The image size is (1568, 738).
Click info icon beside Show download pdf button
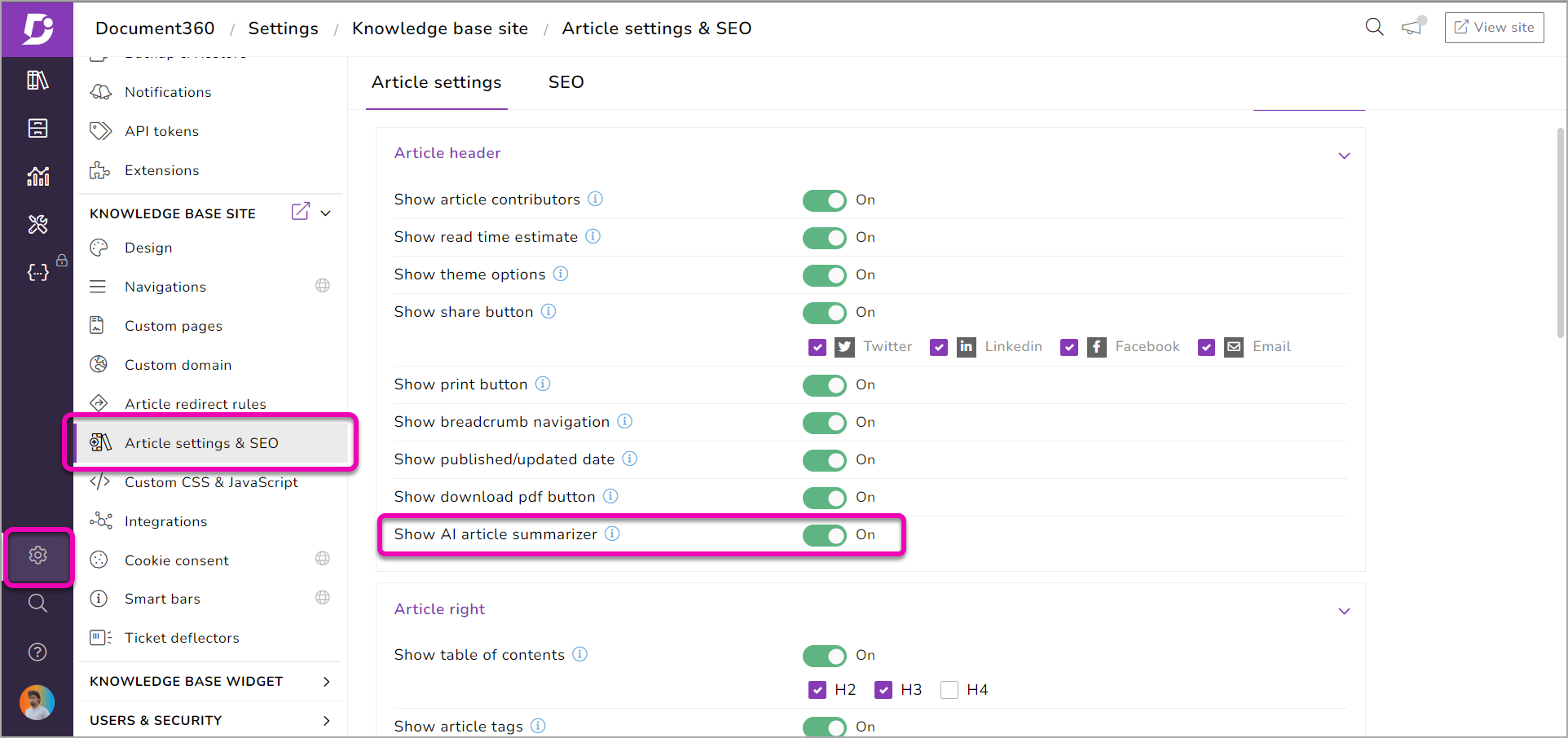click(610, 496)
